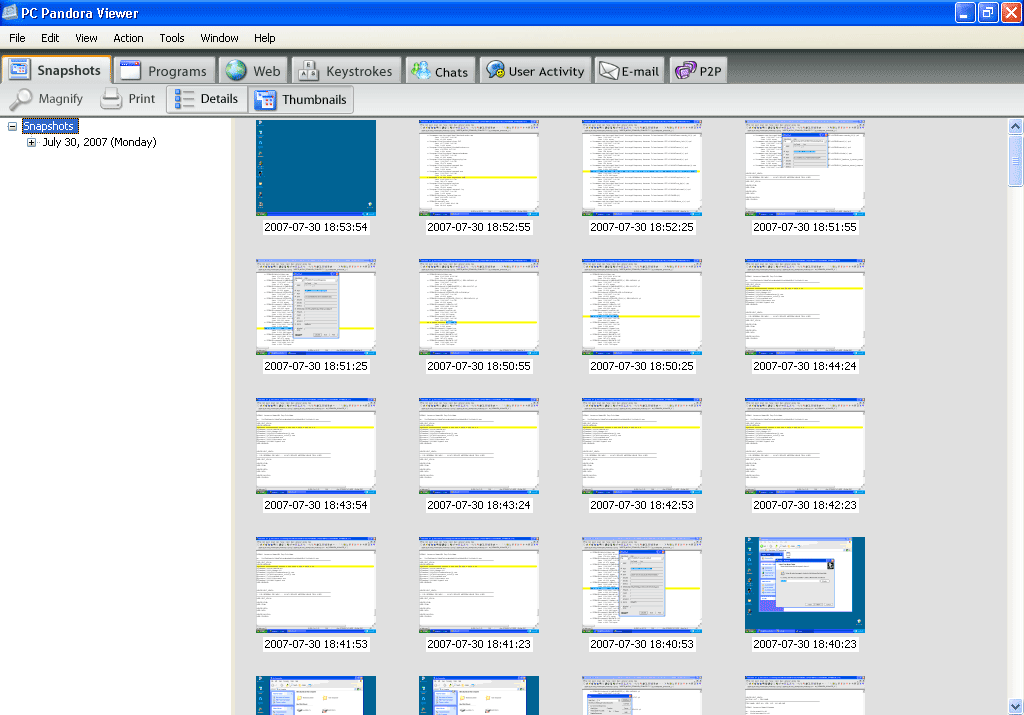This screenshot has height=715, width=1024.
Task: Select the 18:53:54 desktop snapshot thumbnail
Action: click(x=316, y=168)
